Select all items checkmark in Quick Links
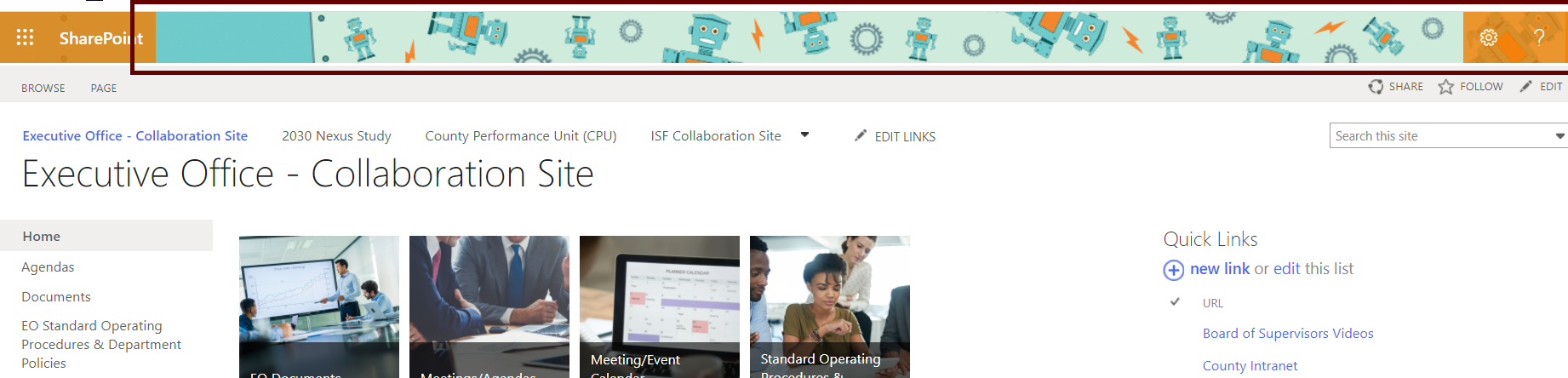This screenshot has height=378, width=1568. click(x=1175, y=301)
